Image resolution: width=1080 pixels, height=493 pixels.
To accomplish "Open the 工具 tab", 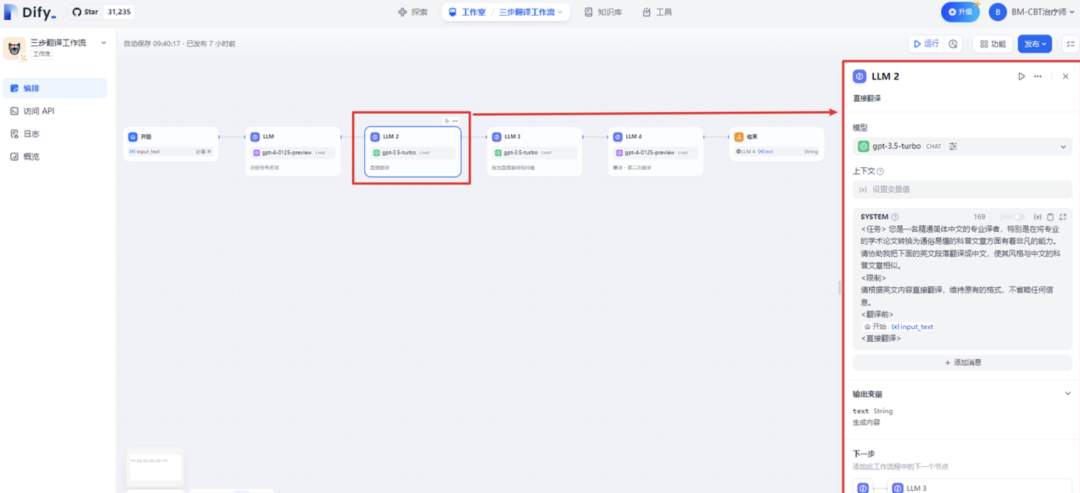I will tap(656, 12).
